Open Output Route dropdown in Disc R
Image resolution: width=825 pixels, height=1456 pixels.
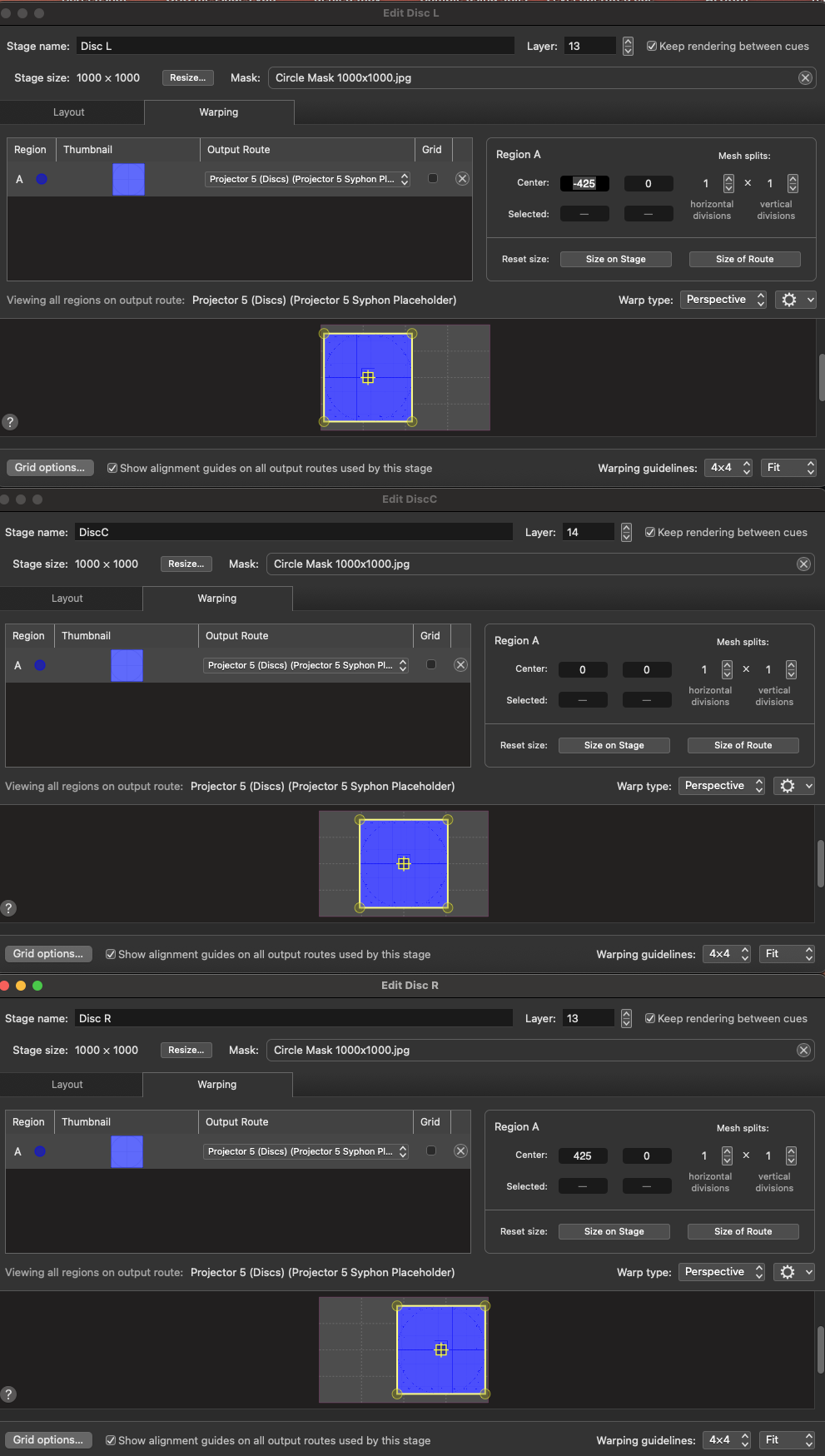306,1151
